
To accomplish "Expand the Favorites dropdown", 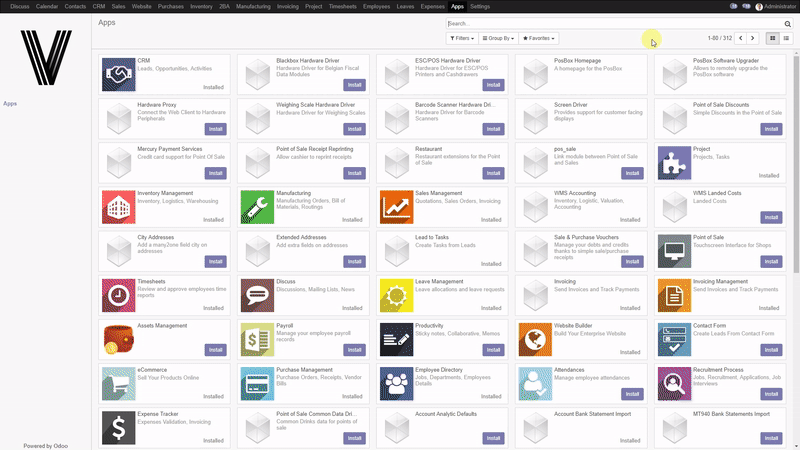I will [x=539, y=38].
